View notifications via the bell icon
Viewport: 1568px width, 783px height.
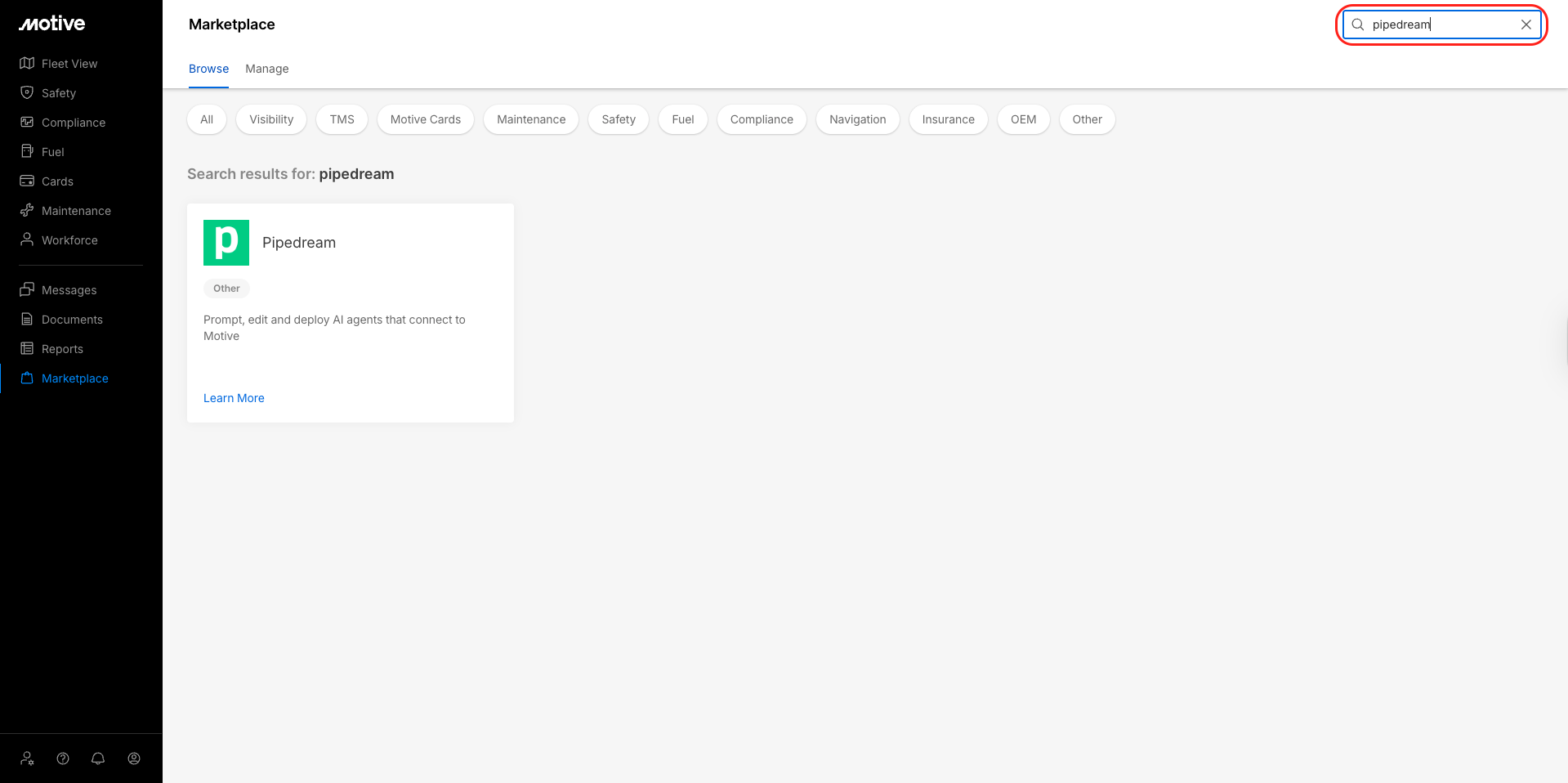98,758
